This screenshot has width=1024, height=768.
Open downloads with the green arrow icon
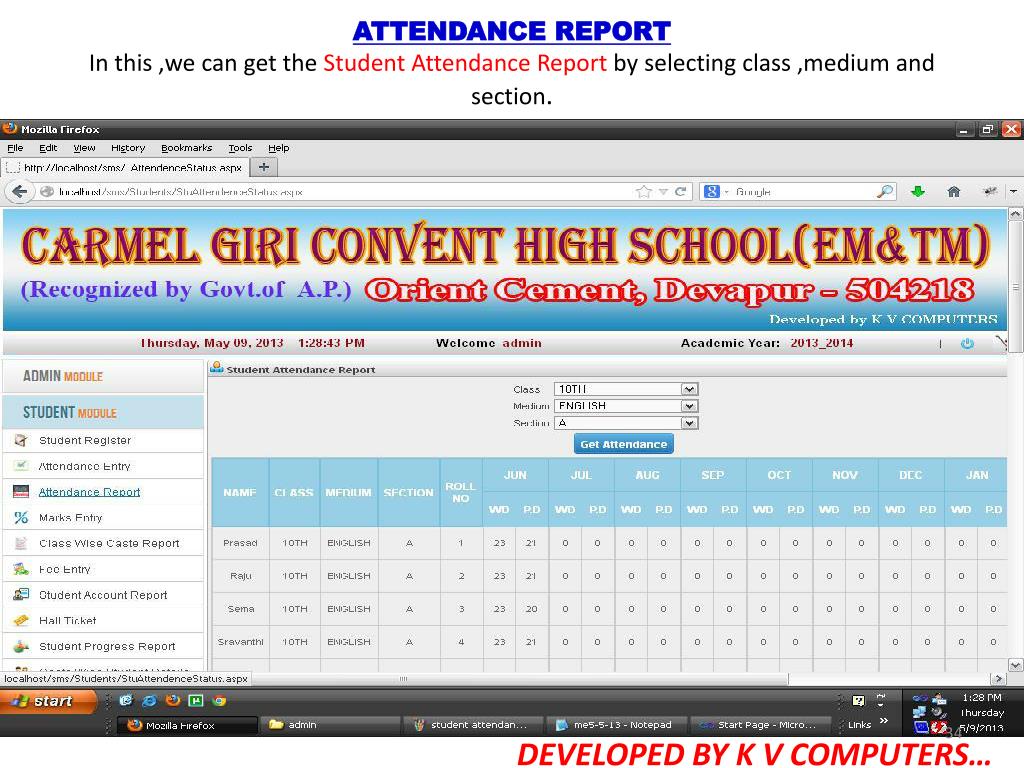point(918,191)
